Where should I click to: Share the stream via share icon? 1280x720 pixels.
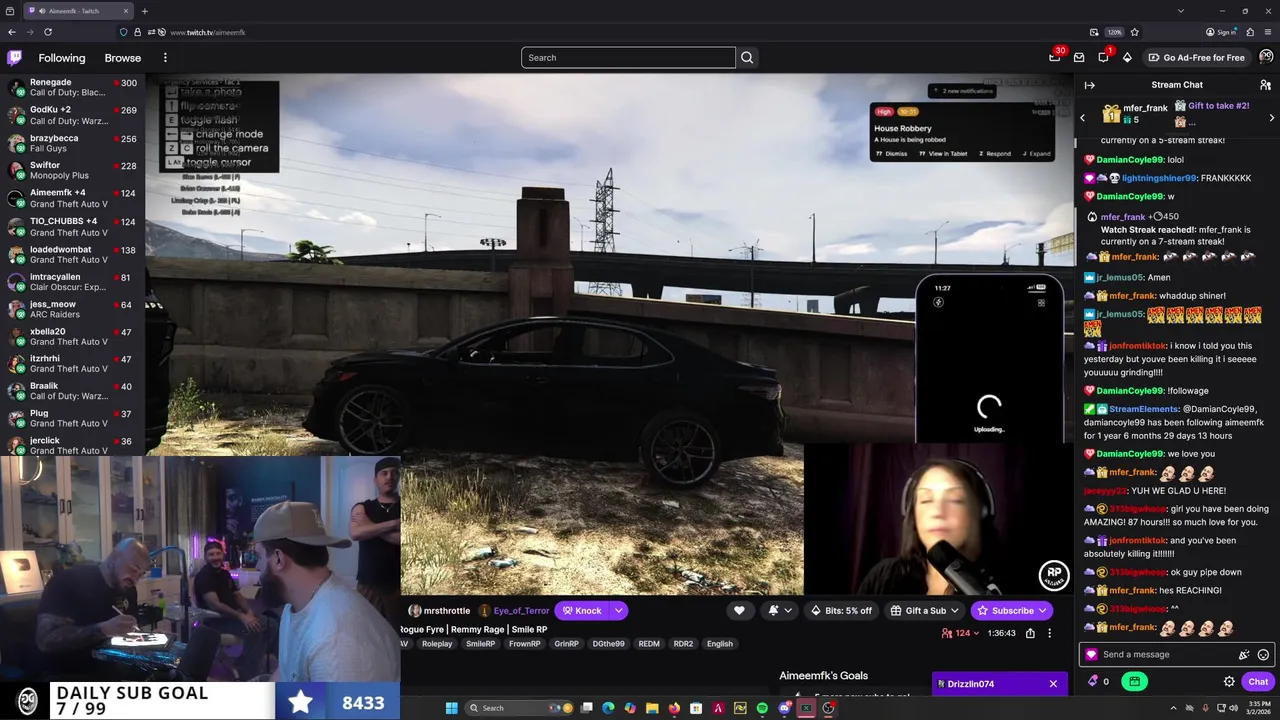[1030, 633]
